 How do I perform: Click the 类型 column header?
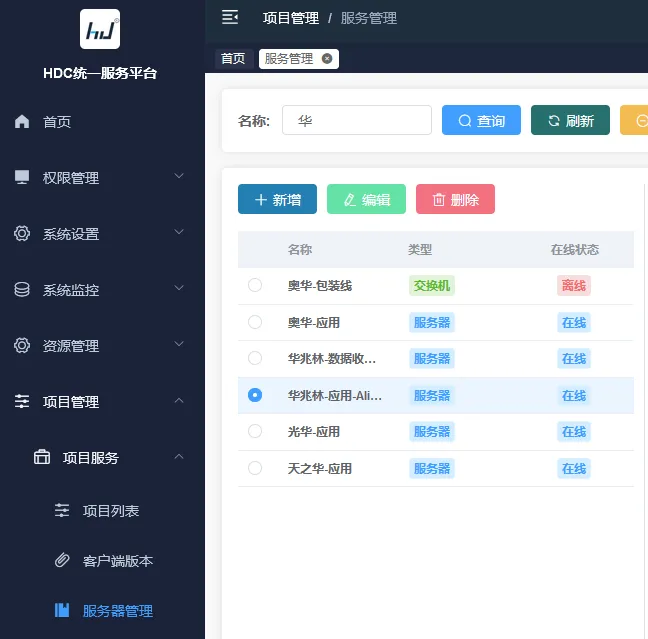[420, 250]
